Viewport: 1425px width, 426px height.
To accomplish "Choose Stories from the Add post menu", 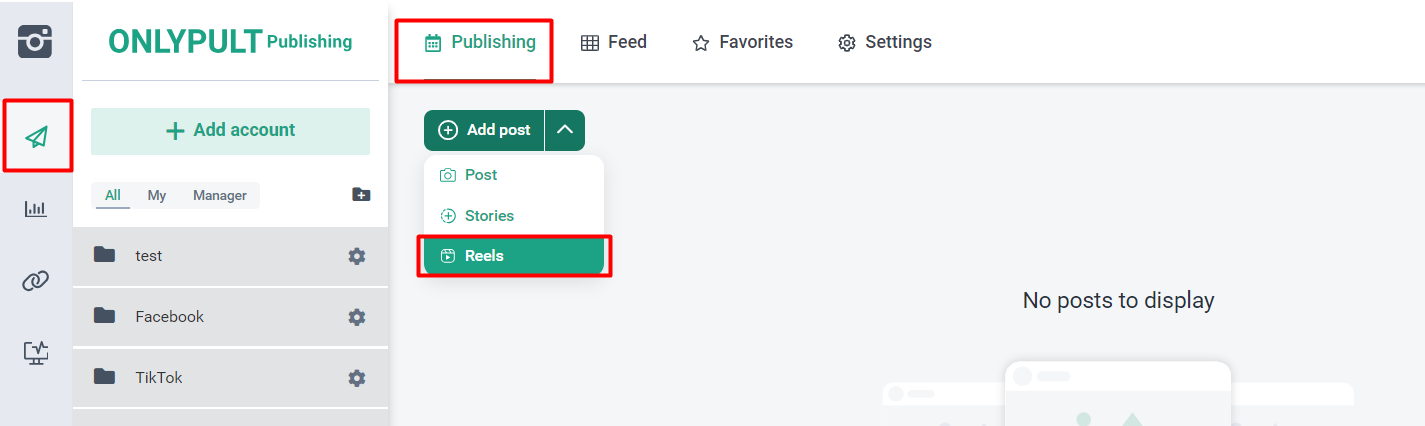I will (x=489, y=216).
